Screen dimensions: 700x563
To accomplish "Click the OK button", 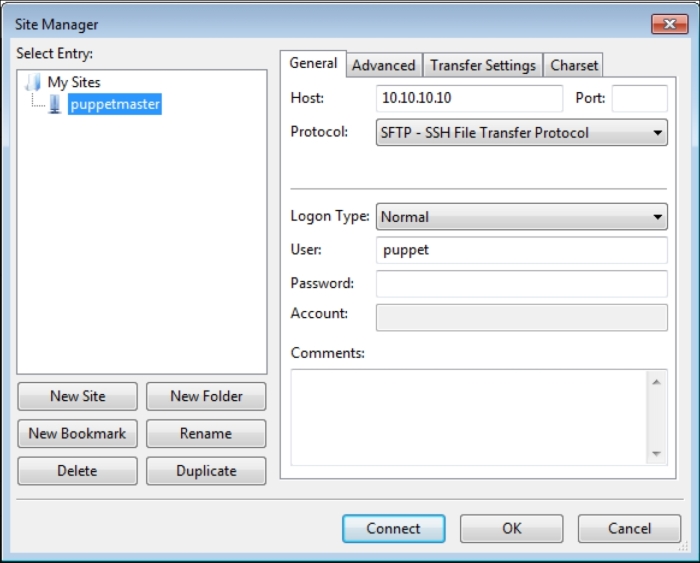I will pos(511,528).
